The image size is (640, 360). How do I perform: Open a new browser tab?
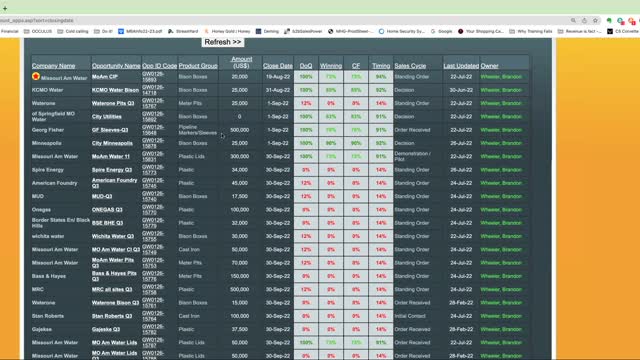5,8
